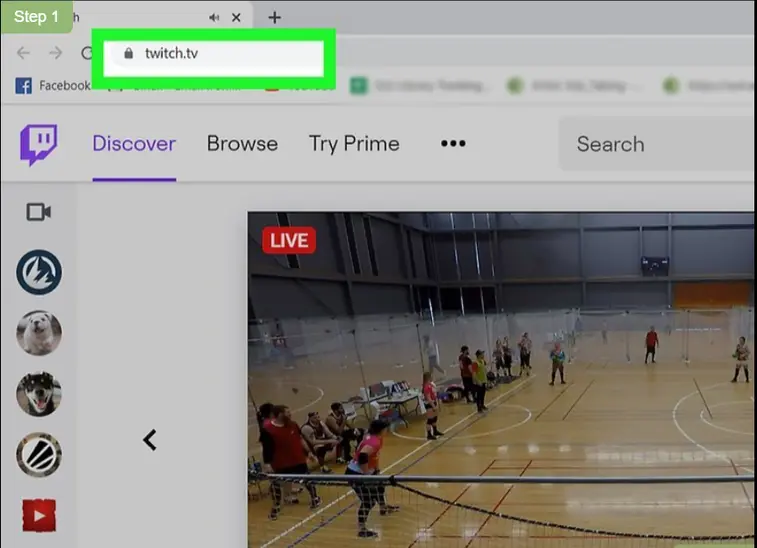The width and height of the screenshot is (757, 548).
Task: Open the Browse tab
Action: [242, 144]
